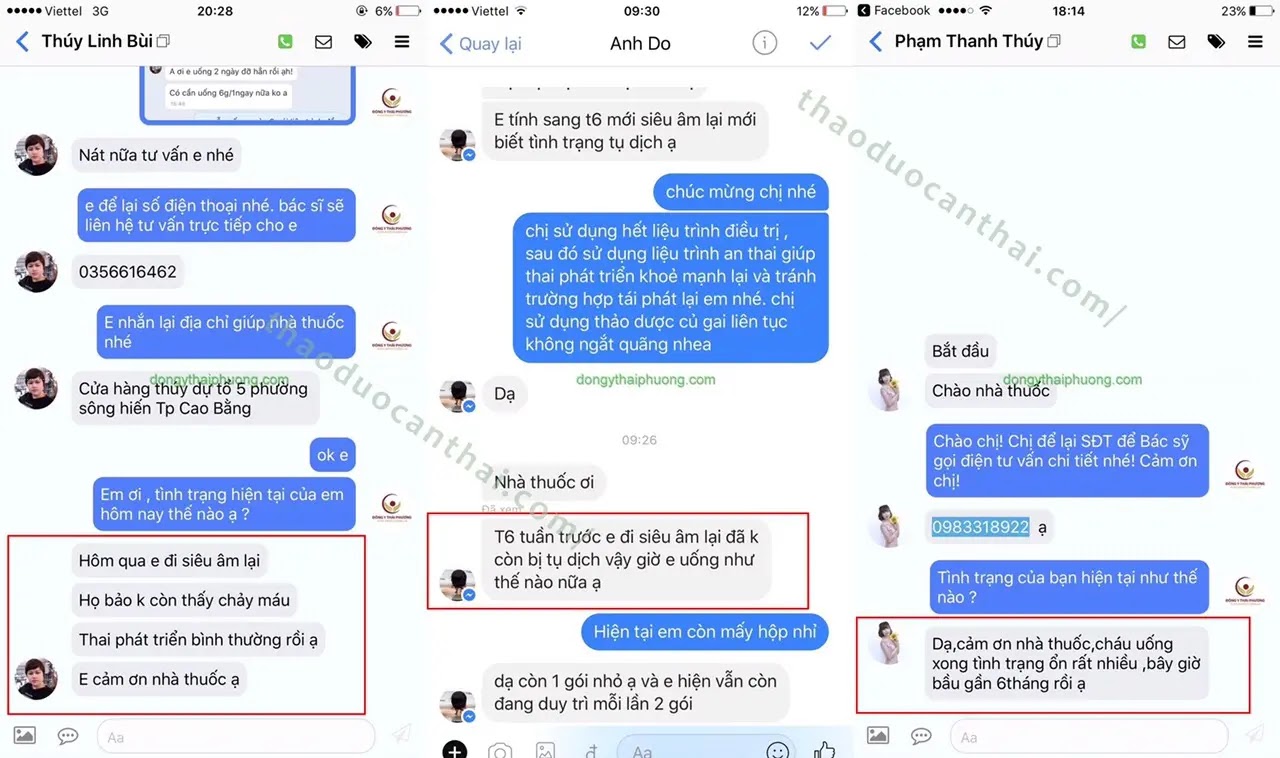Tap the camera icon in Anh Do chat bar
The width and height of the screenshot is (1280, 758).
(500, 750)
